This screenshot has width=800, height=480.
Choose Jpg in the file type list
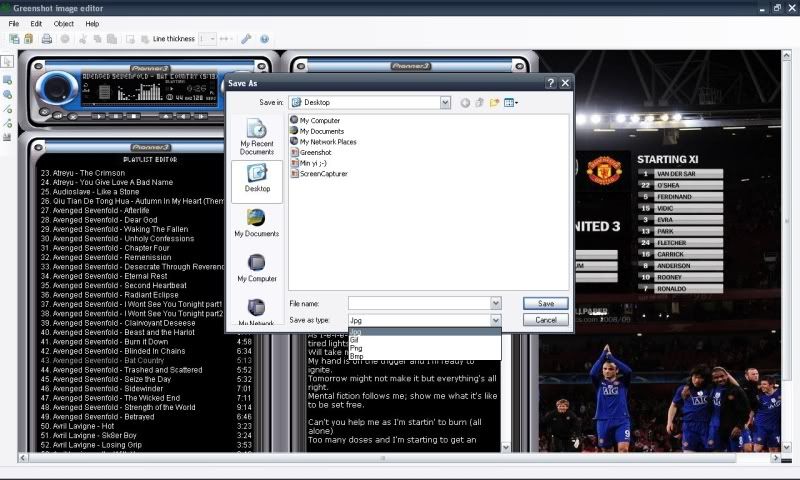point(424,332)
